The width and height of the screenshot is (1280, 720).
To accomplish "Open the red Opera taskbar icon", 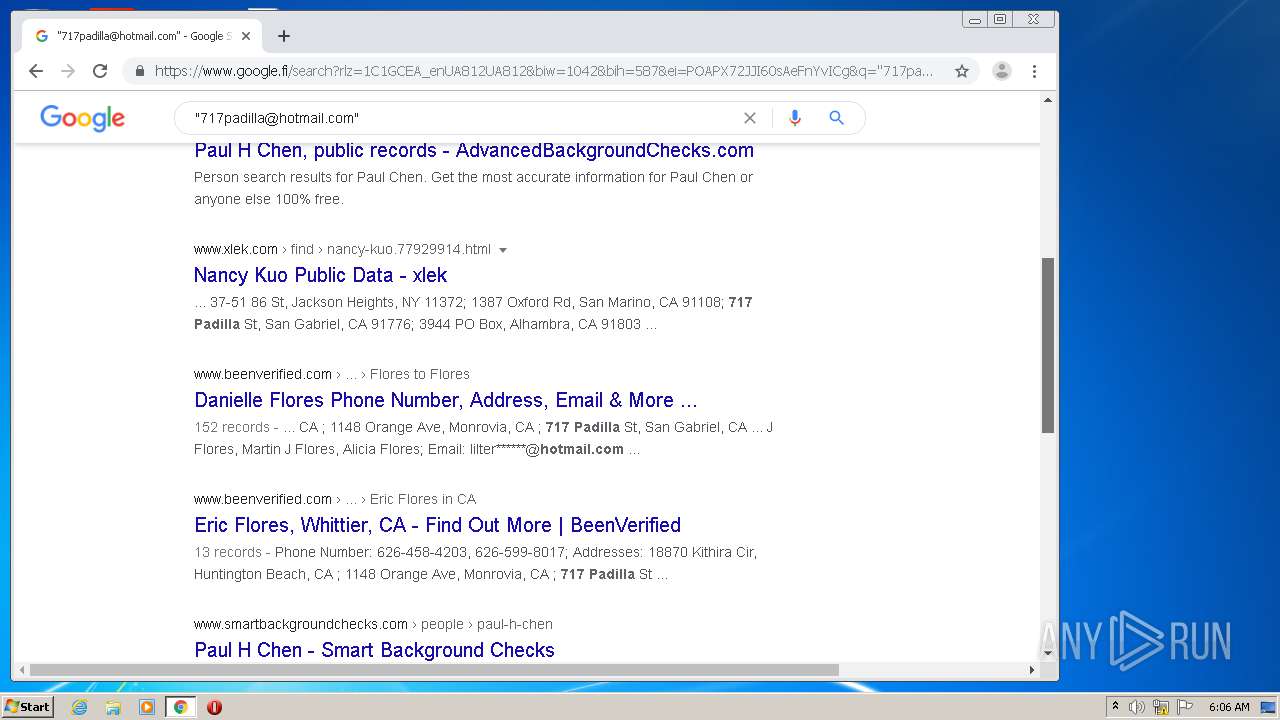I will click(214, 707).
